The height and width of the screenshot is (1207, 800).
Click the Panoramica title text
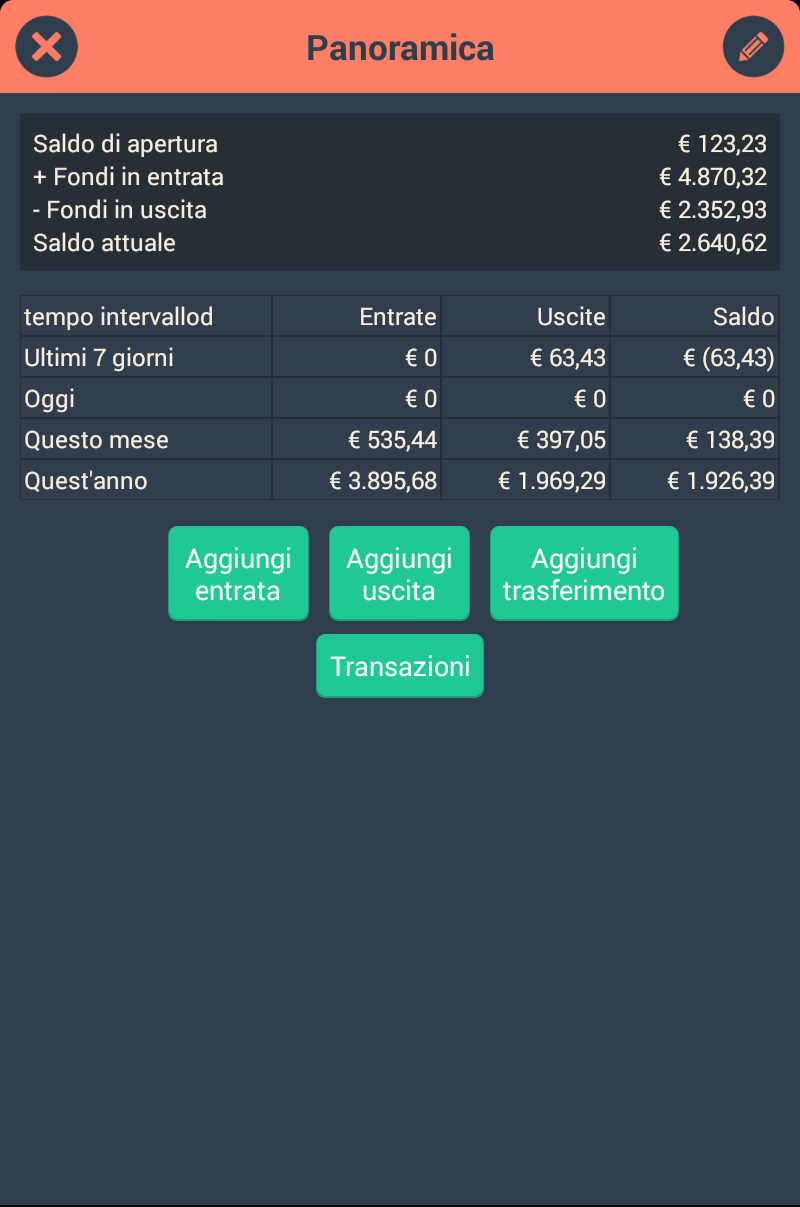400,47
